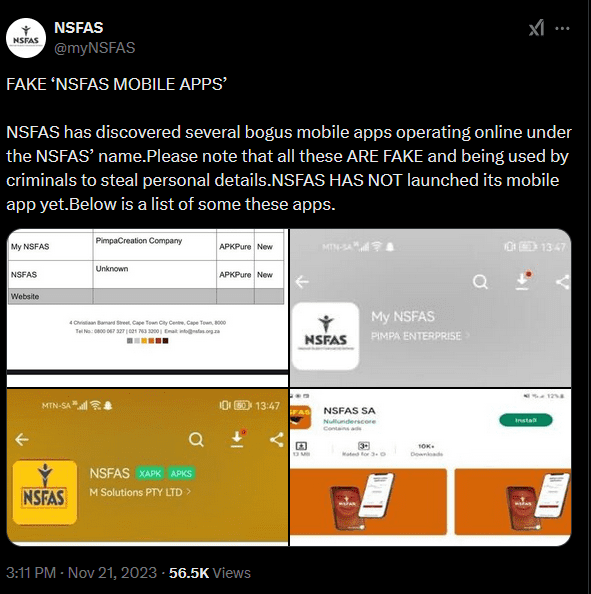
Task: Click back arrow in golden NSFAS screenshot
Action: click(22, 439)
